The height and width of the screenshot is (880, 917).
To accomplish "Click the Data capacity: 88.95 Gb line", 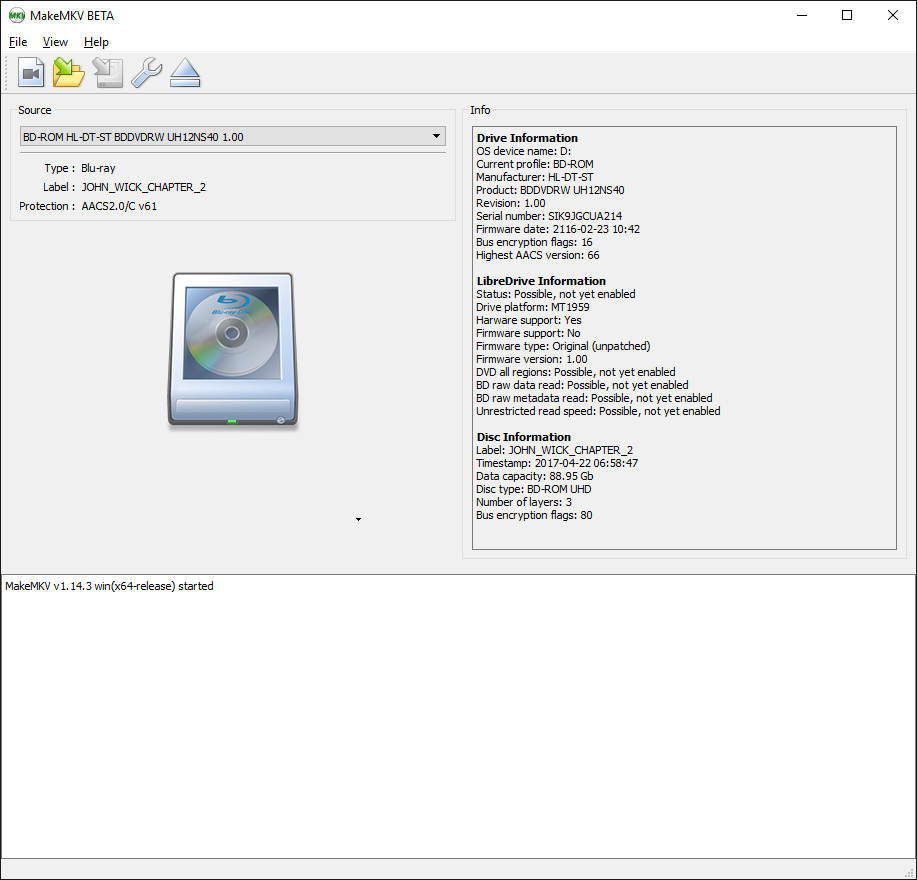I will tap(535, 477).
